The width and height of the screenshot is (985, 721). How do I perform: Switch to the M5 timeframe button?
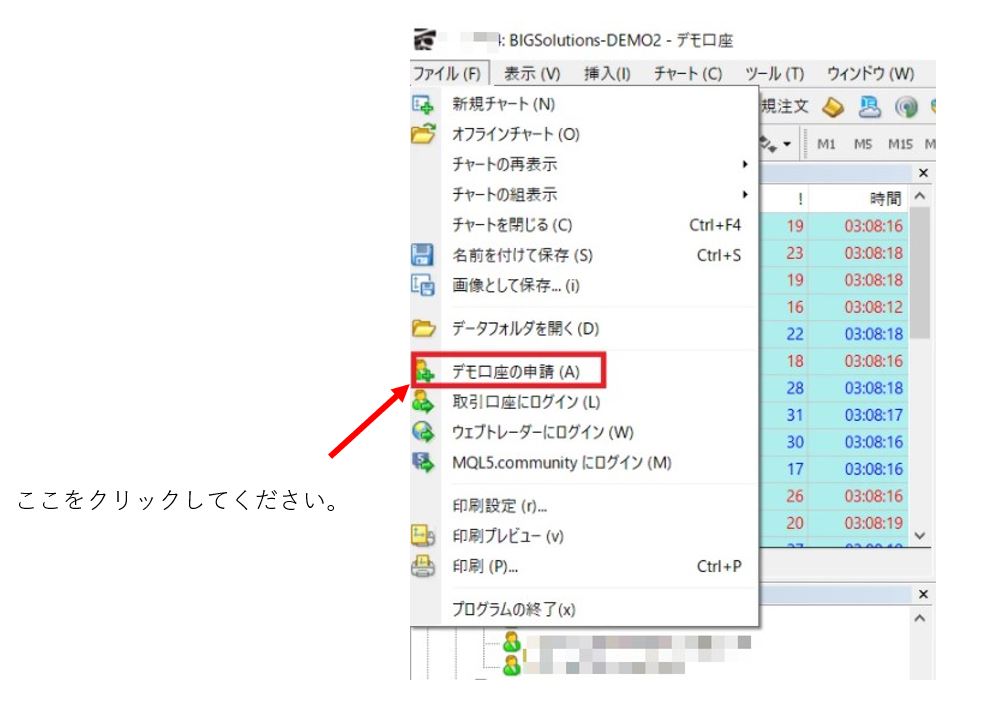pos(862,144)
